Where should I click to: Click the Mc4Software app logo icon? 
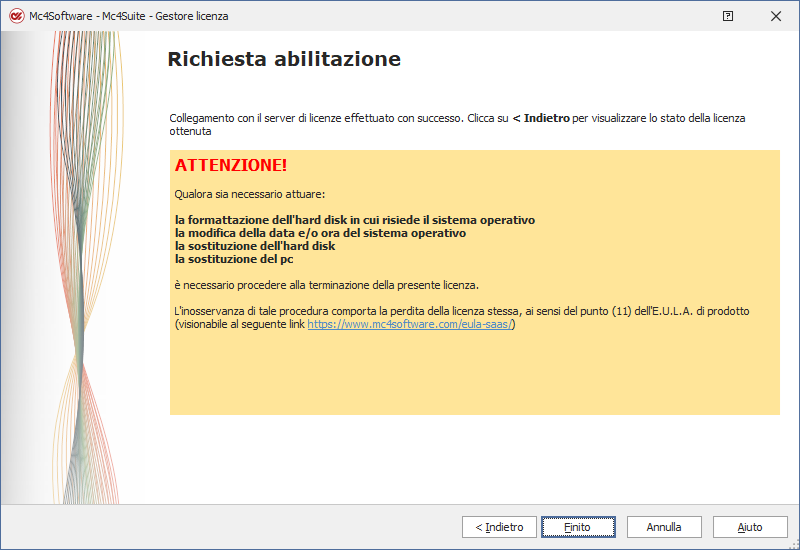click(16, 16)
